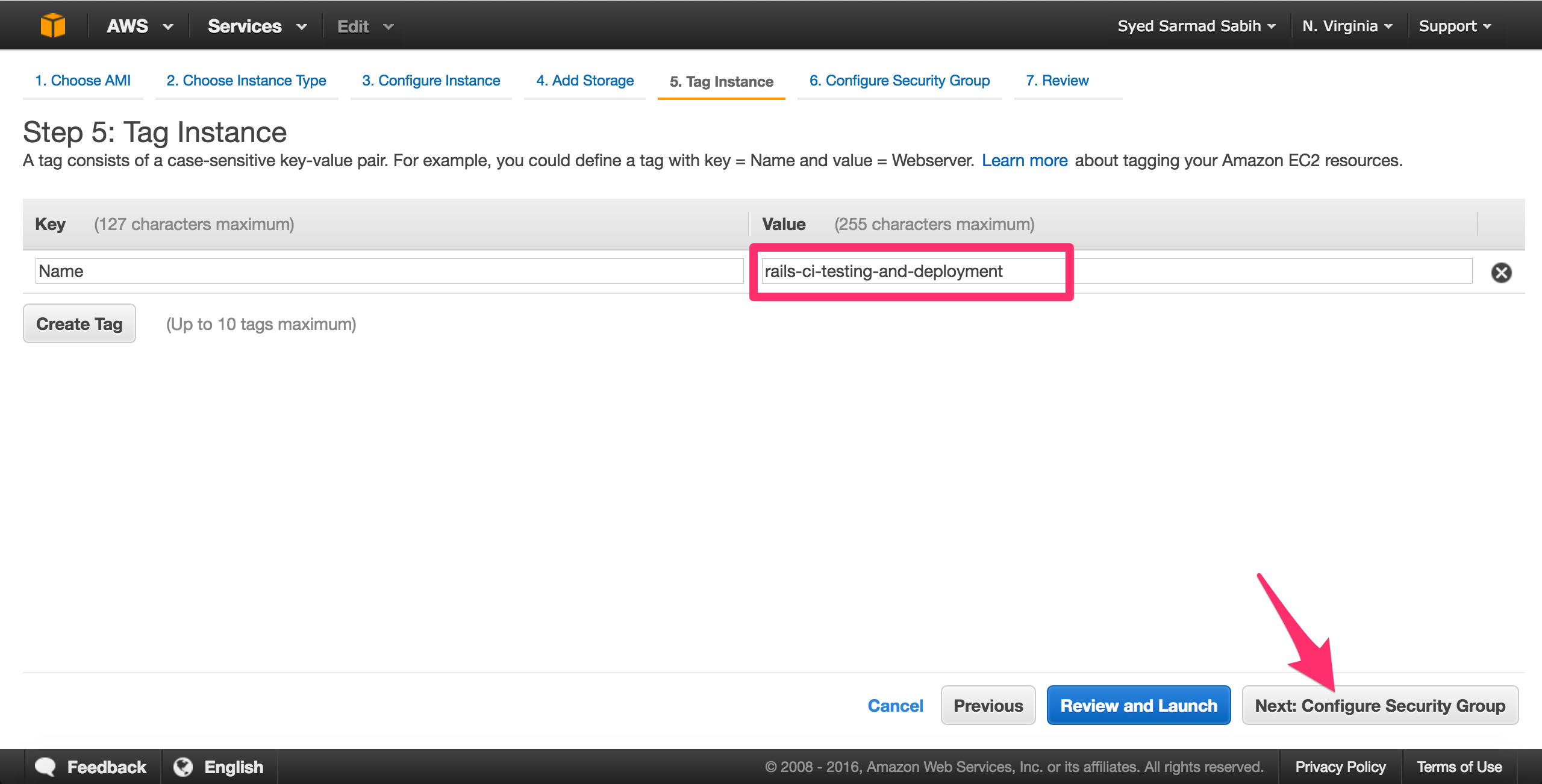1542x784 pixels.
Task: Open the N. Virginia region selector
Action: (x=1347, y=26)
